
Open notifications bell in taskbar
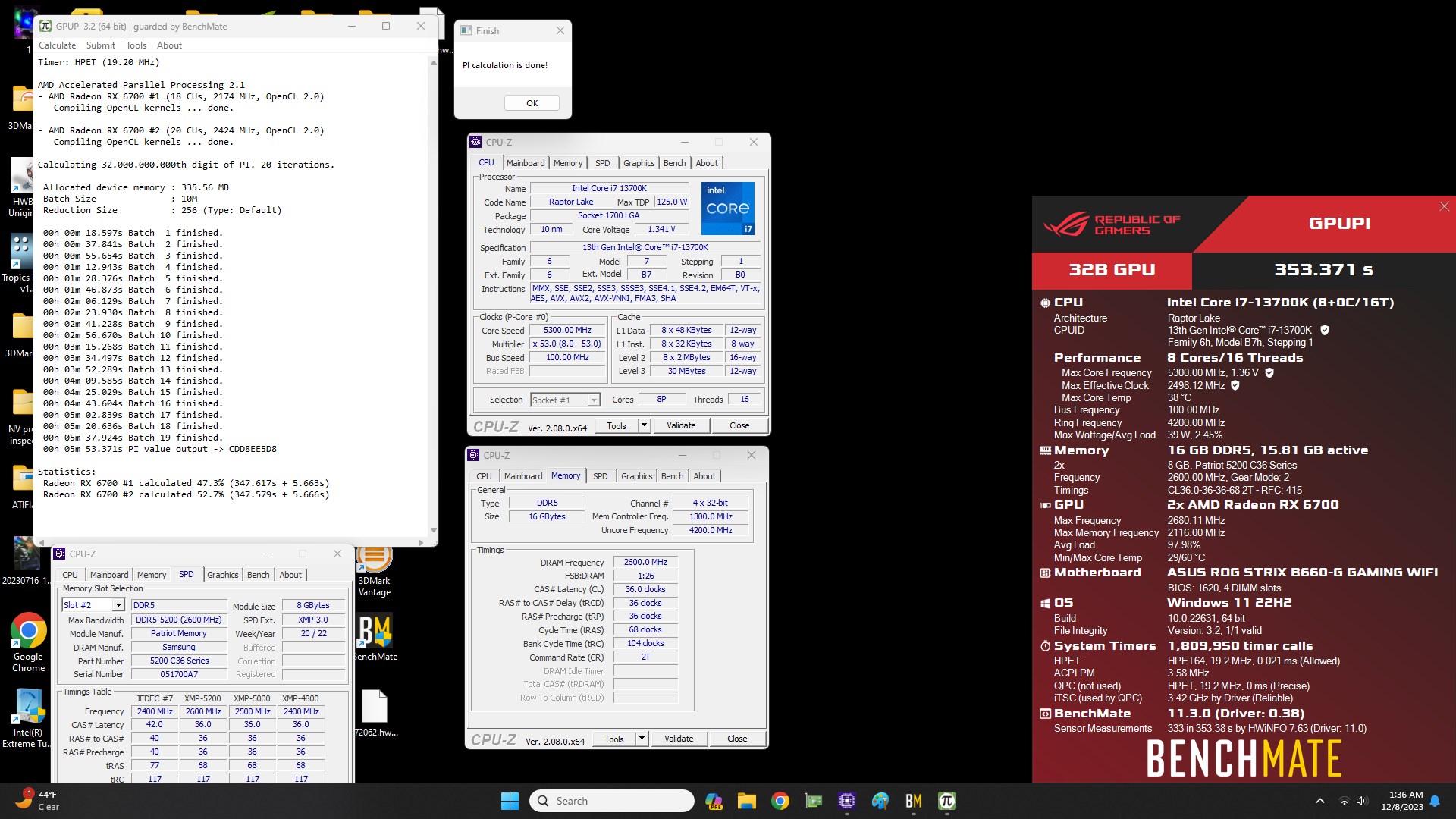[x=1435, y=801]
